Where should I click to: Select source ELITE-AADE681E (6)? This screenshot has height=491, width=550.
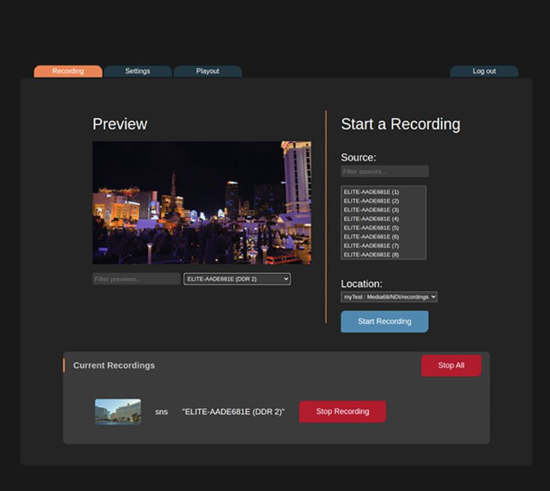pyautogui.click(x=383, y=237)
